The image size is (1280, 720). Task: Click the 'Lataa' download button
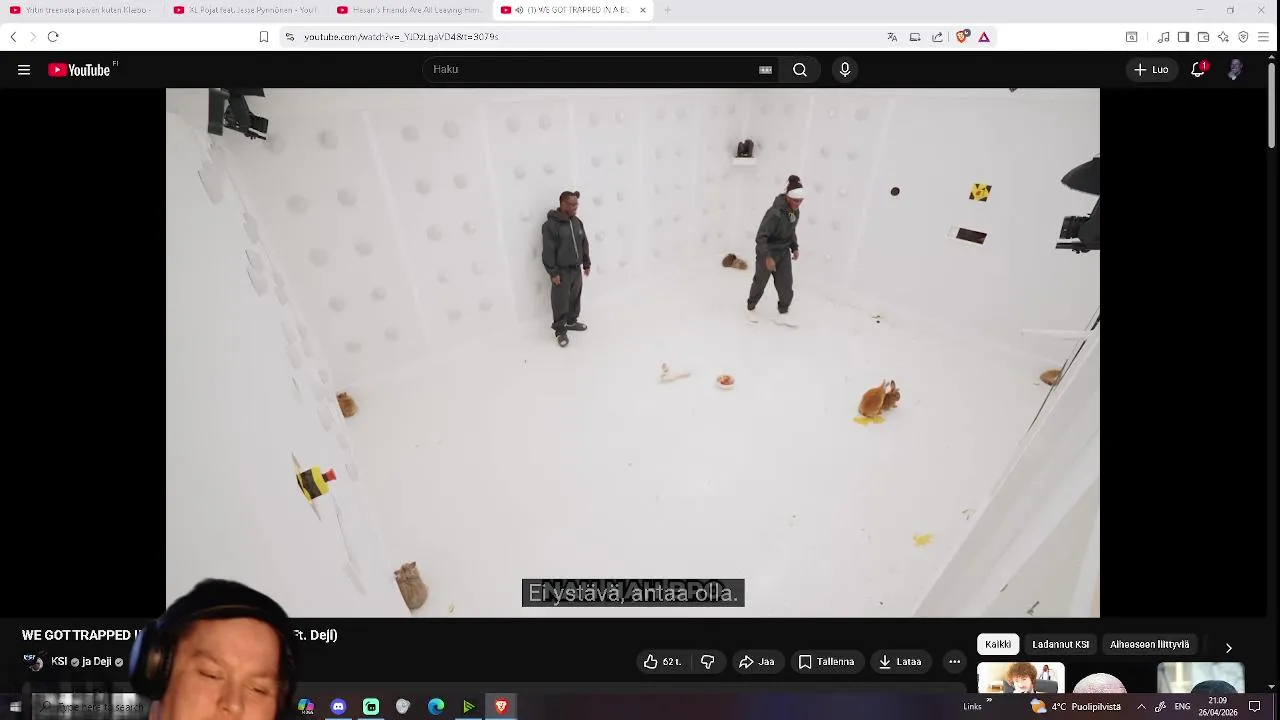[x=900, y=662]
